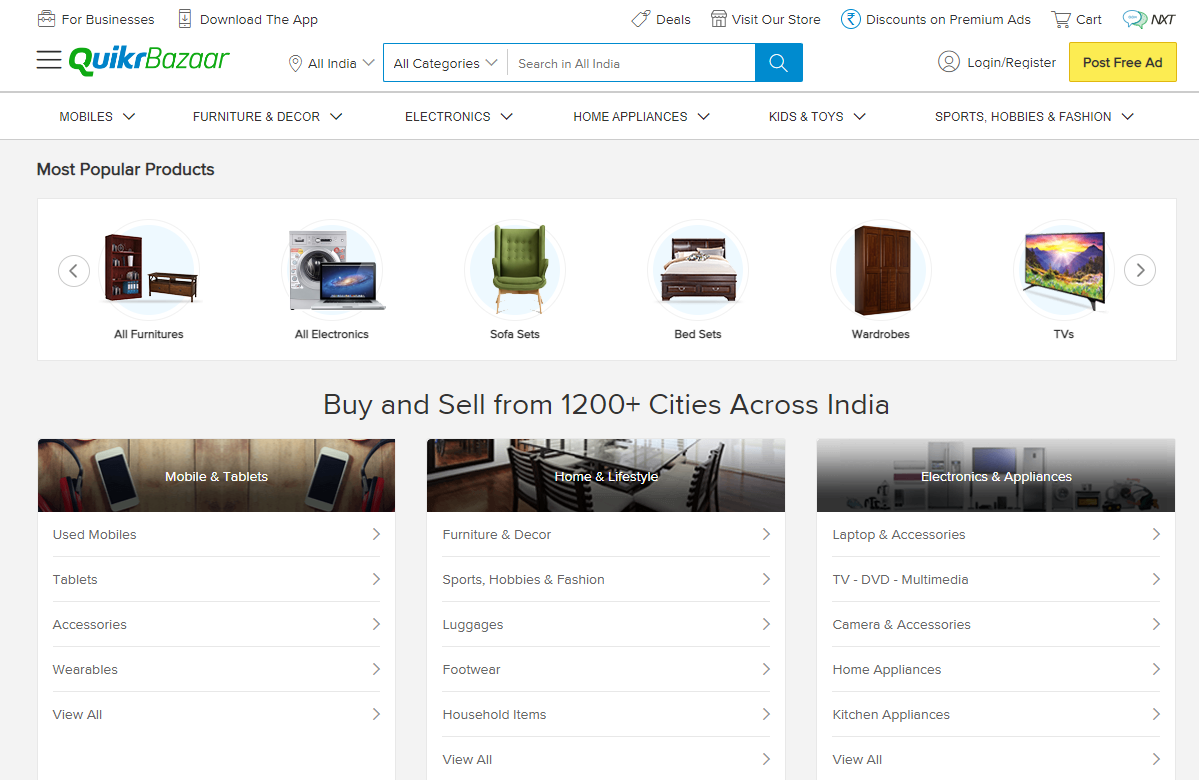Click the Download The App phone icon

coord(184,19)
